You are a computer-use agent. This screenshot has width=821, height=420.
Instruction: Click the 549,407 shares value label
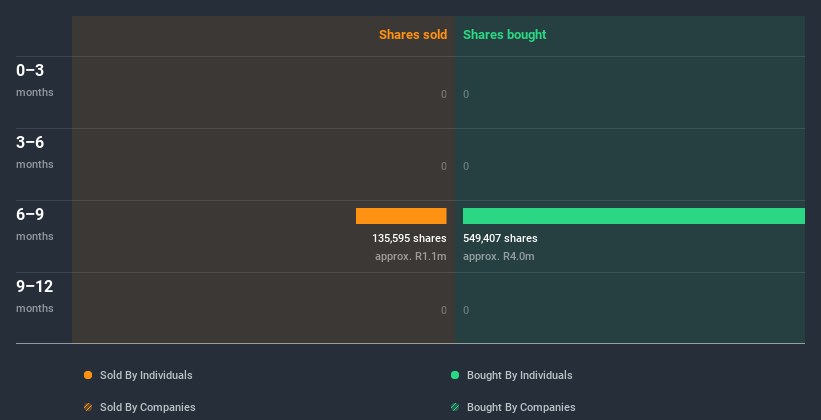pos(500,238)
